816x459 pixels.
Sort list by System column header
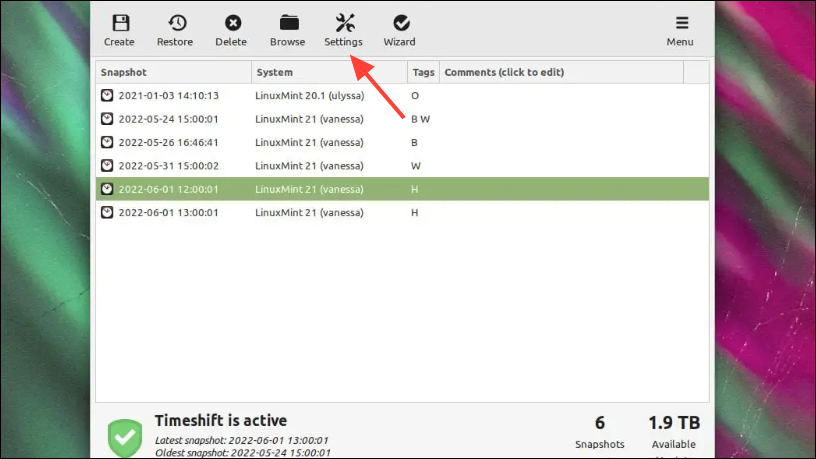coord(329,72)
